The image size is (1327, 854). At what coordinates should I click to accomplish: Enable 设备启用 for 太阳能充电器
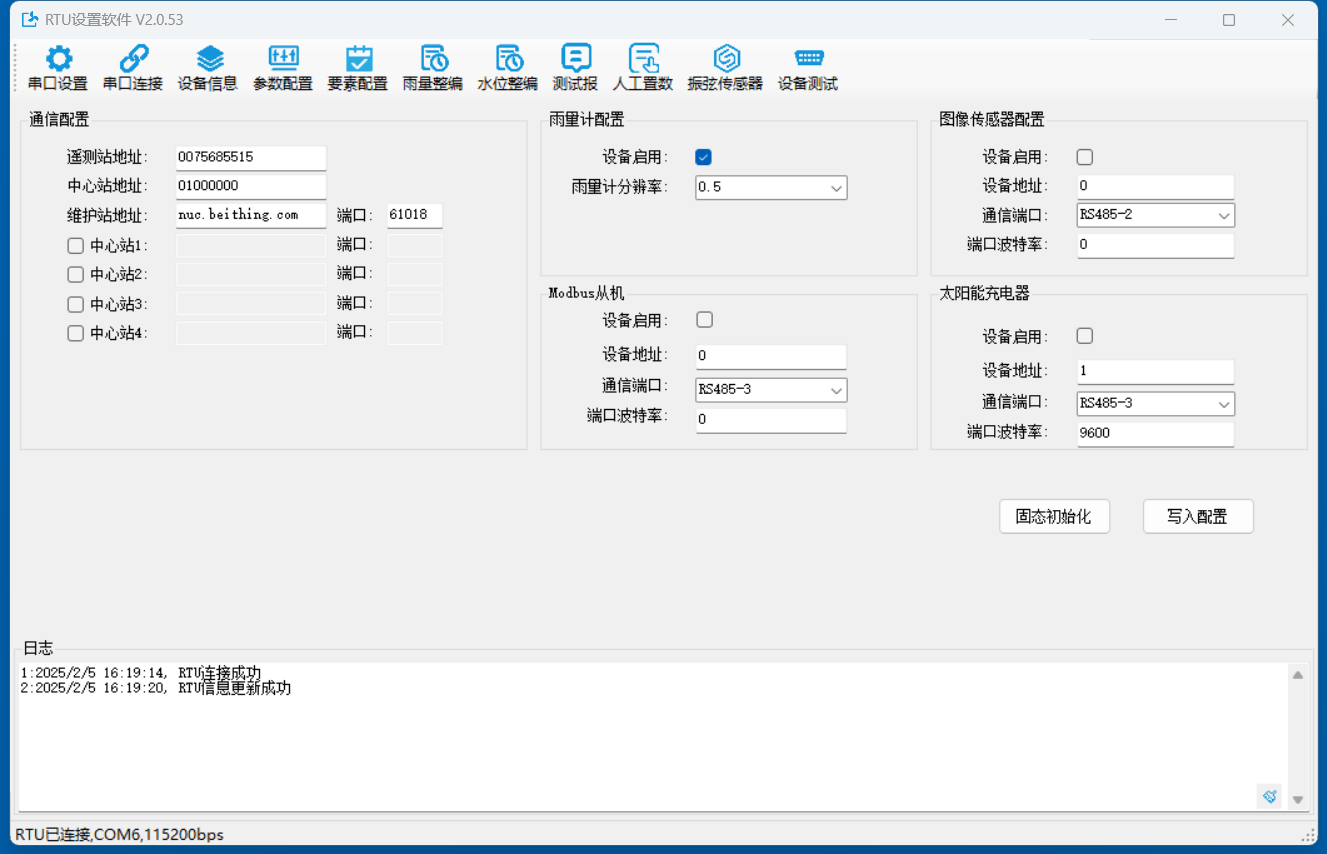coord(1085,336)
